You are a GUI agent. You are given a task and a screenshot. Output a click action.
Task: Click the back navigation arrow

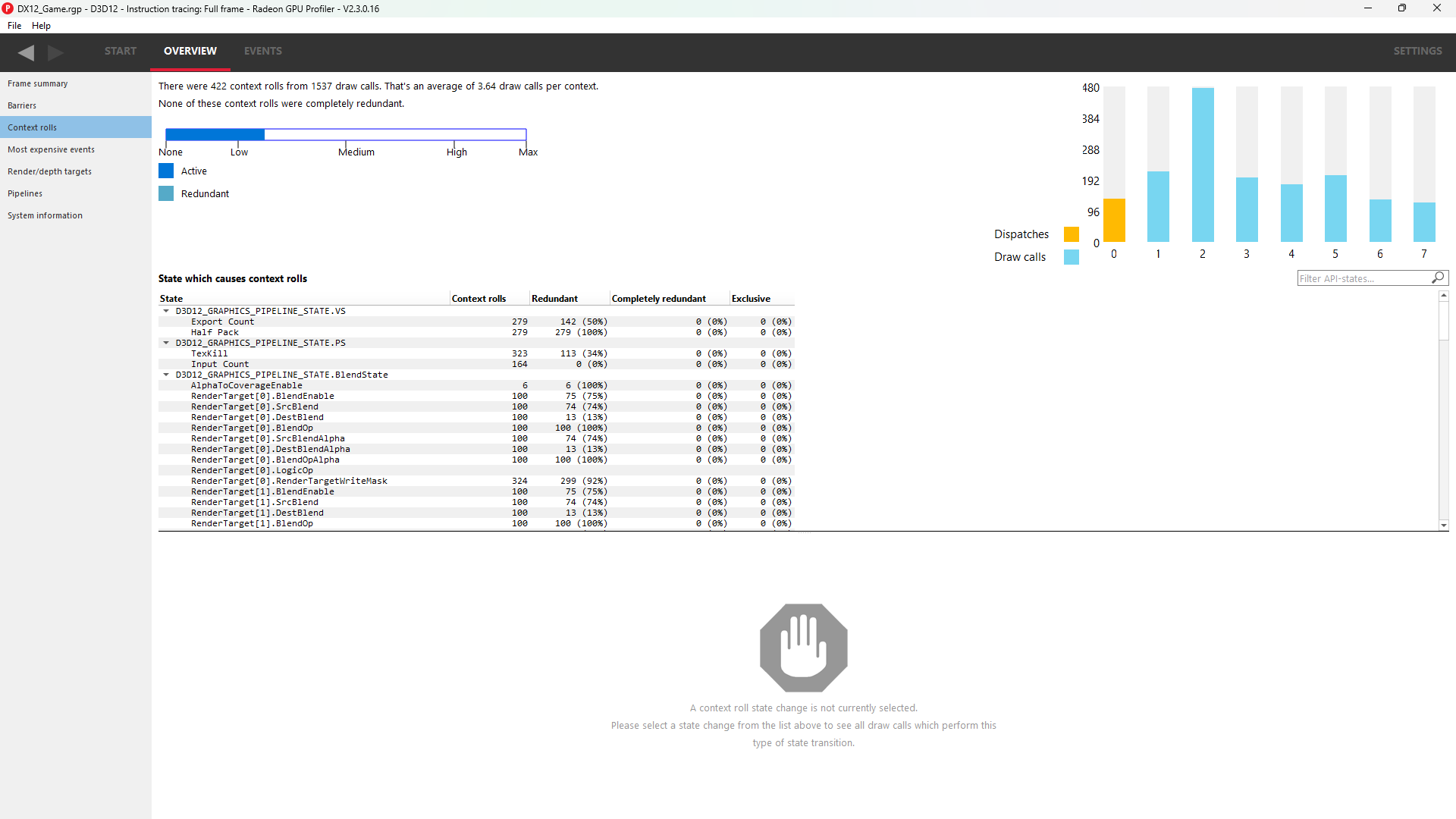[27, 52]
